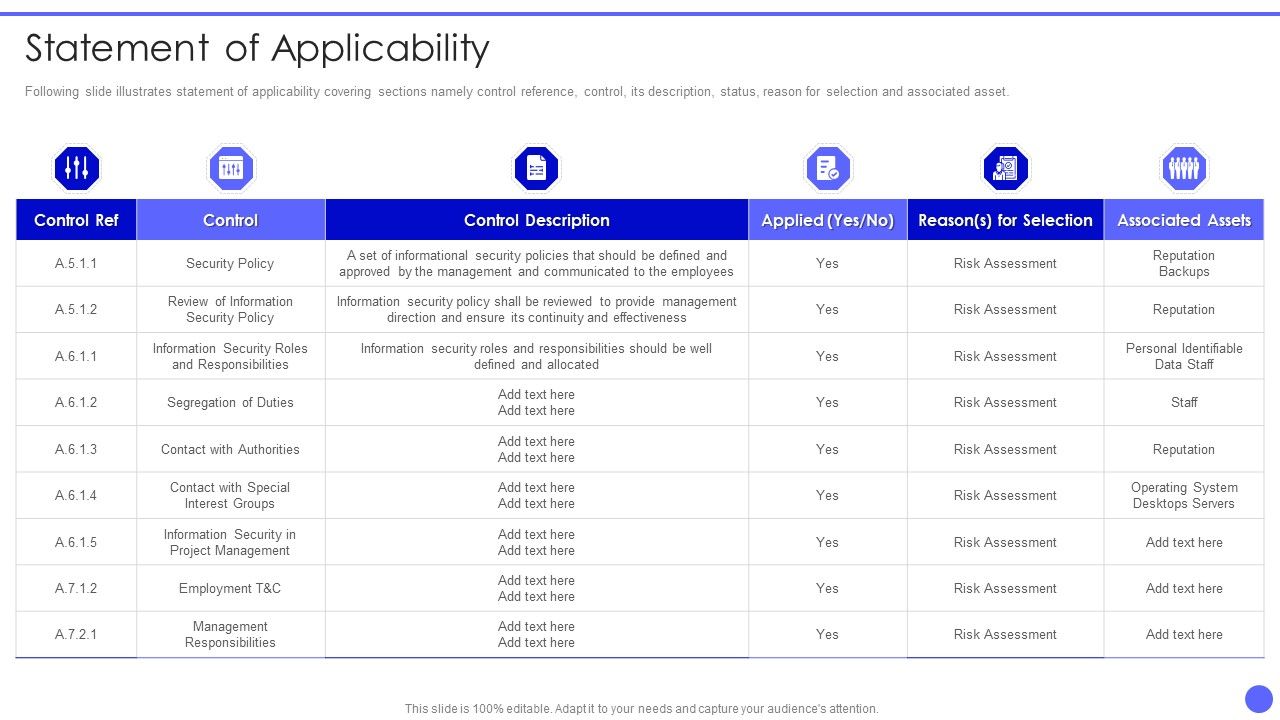Select the Control column header

231,220
